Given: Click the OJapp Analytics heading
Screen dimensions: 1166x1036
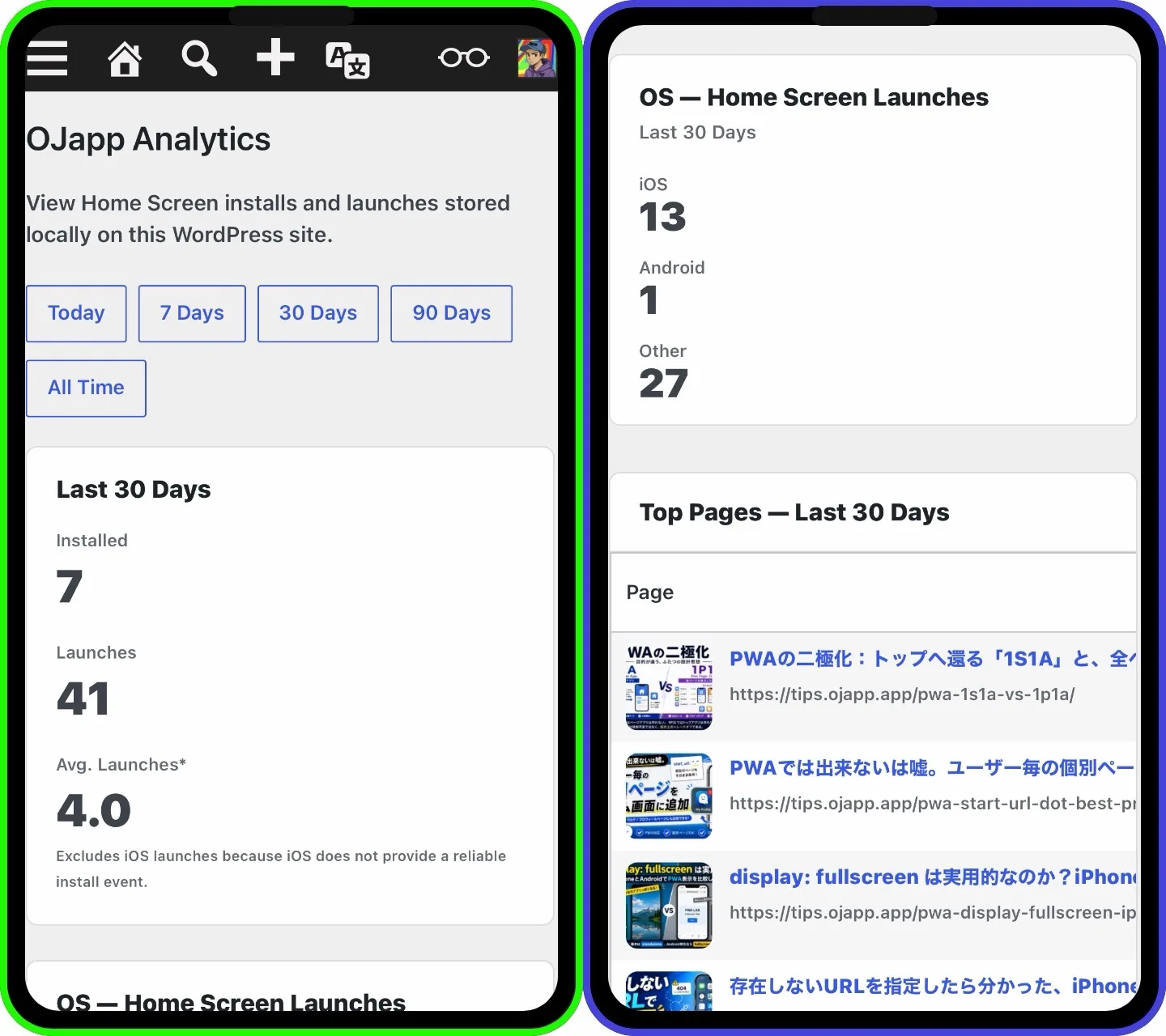Looking at the screenshot, I should point(148,139).
